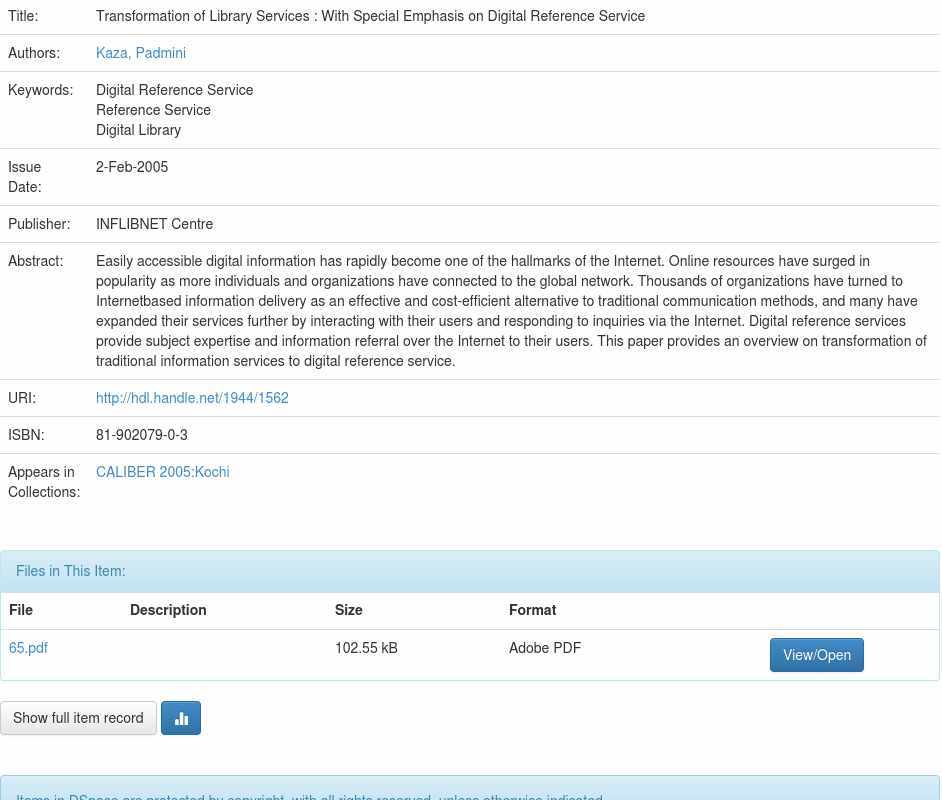Click the bar chart statistics icon button
Image resolution: width=942 pixels, height=800 pixels.
[181, 718]
